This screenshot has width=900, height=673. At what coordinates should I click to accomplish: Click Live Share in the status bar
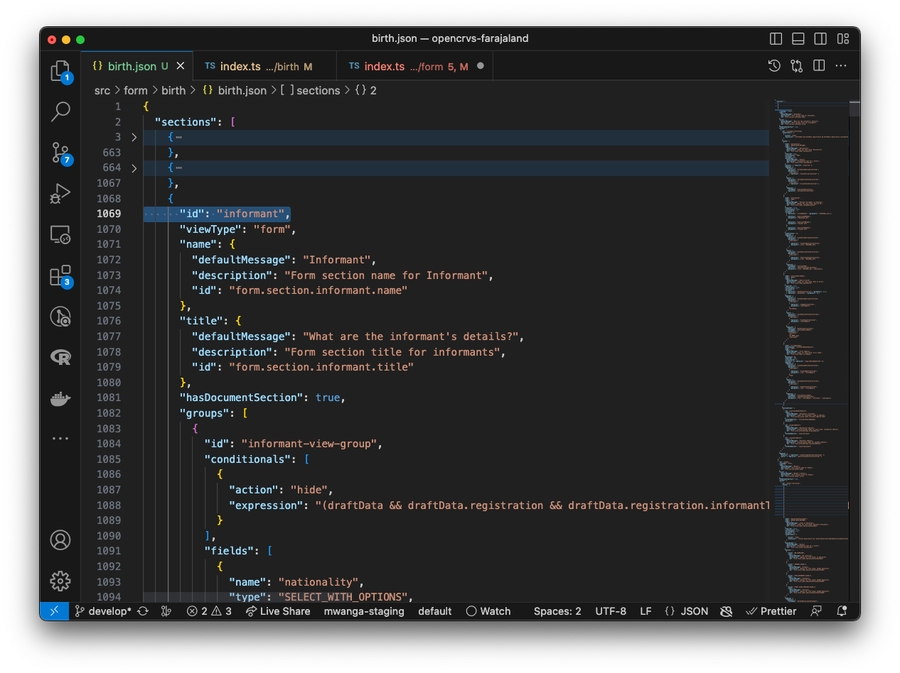point(278,611)
